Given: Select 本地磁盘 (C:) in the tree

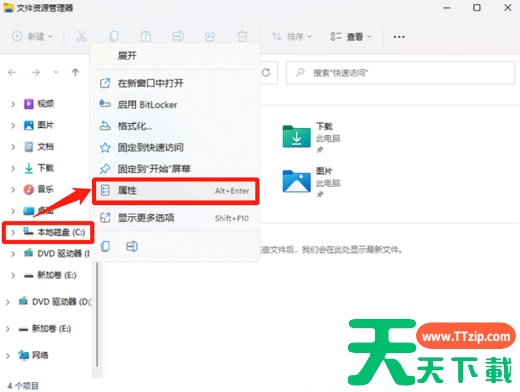Looking at the screenshot, I should (54, 232).
